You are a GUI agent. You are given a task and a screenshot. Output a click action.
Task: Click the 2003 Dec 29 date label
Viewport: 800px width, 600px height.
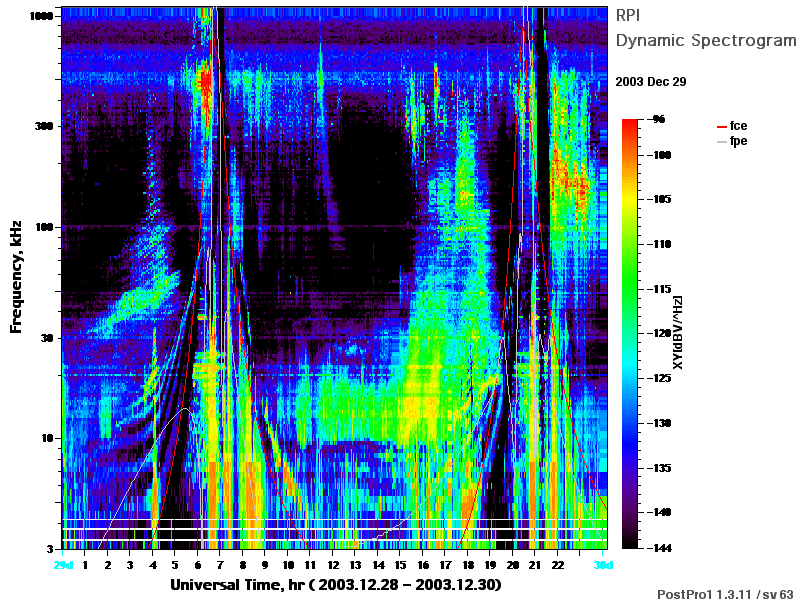651,82
